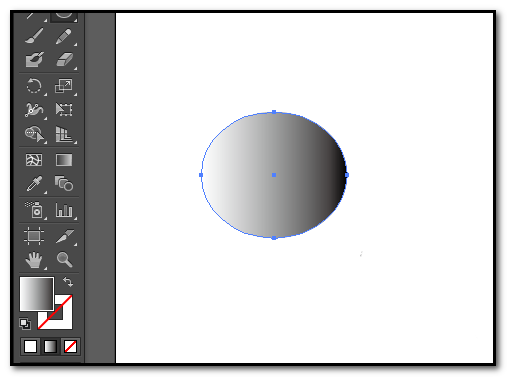Click the bottom anchor point of the ellipse
The height and width of the screenshot is (377, 507).
[274, 238]
